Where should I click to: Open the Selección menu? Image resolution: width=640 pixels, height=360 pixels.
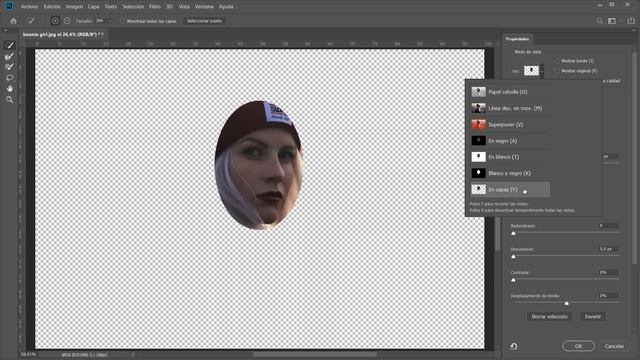click(x=133, y=7)
